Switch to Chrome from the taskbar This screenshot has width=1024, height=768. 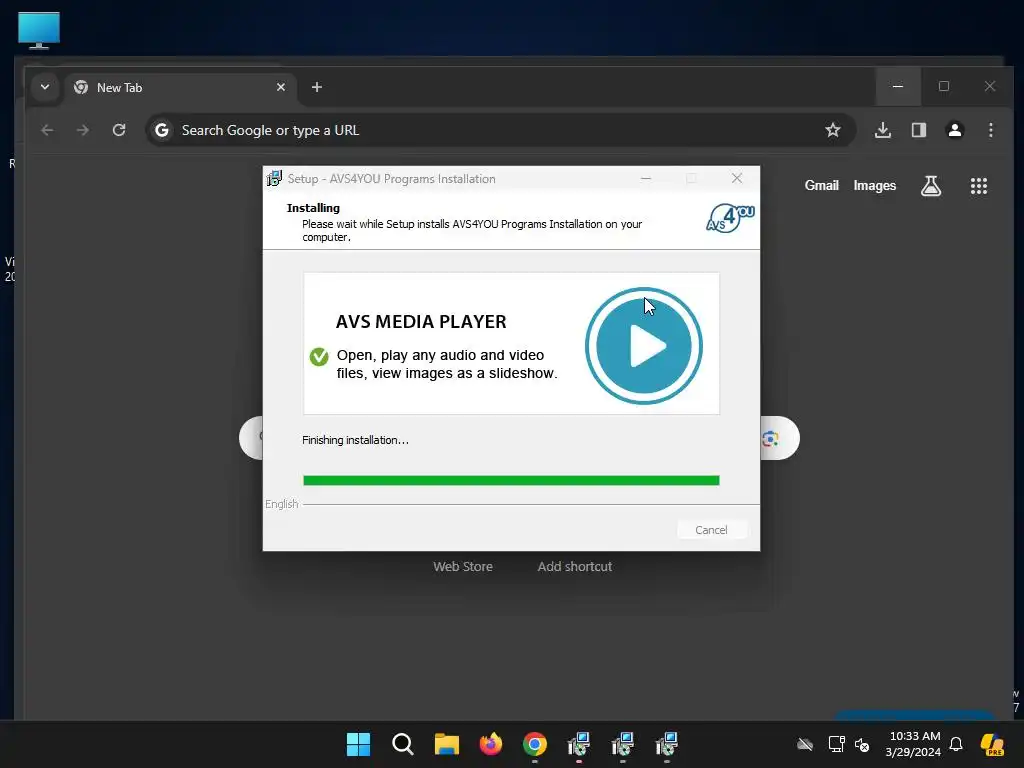[535, 744]
